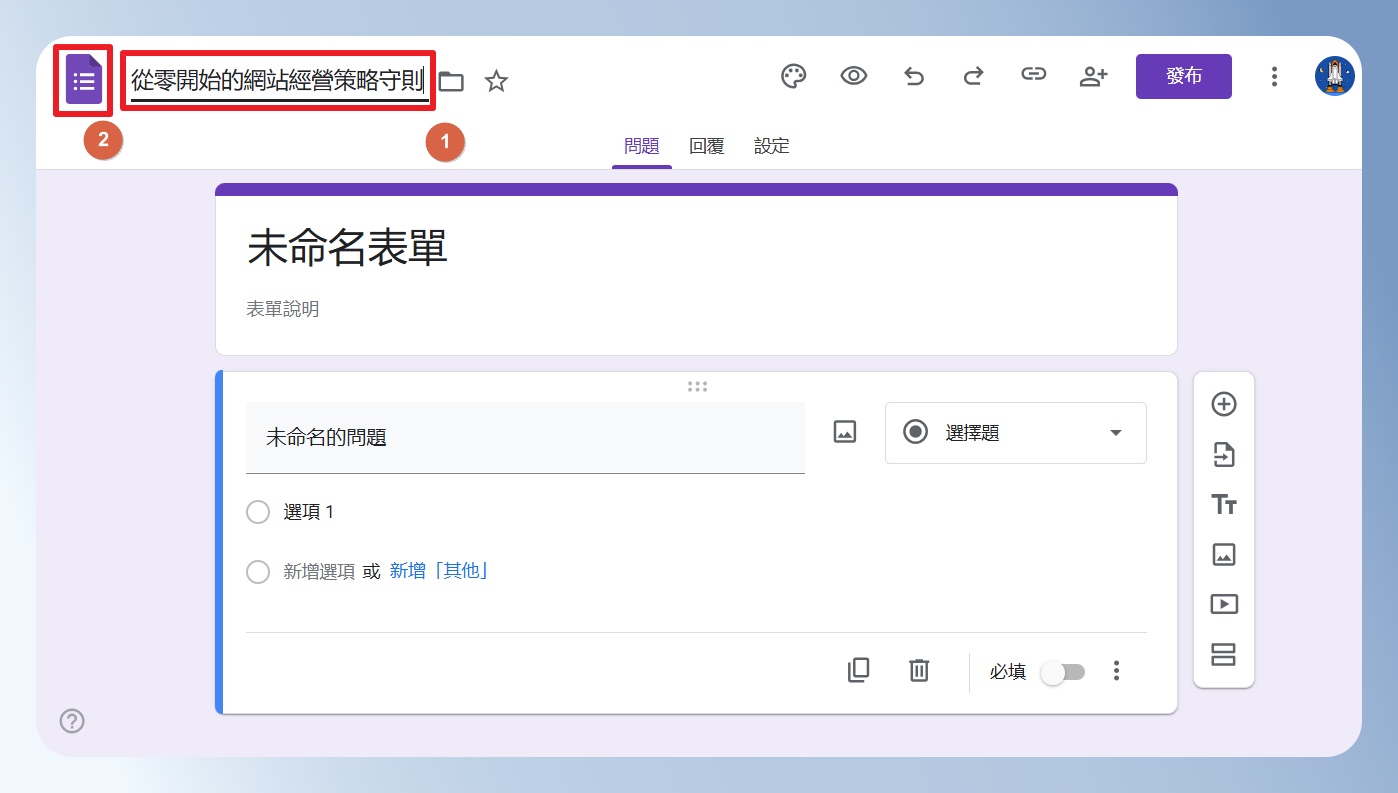Image resolution: width=1398 pixels, height=793 pixels.
Task: Undo the last action
Action: 913,76
